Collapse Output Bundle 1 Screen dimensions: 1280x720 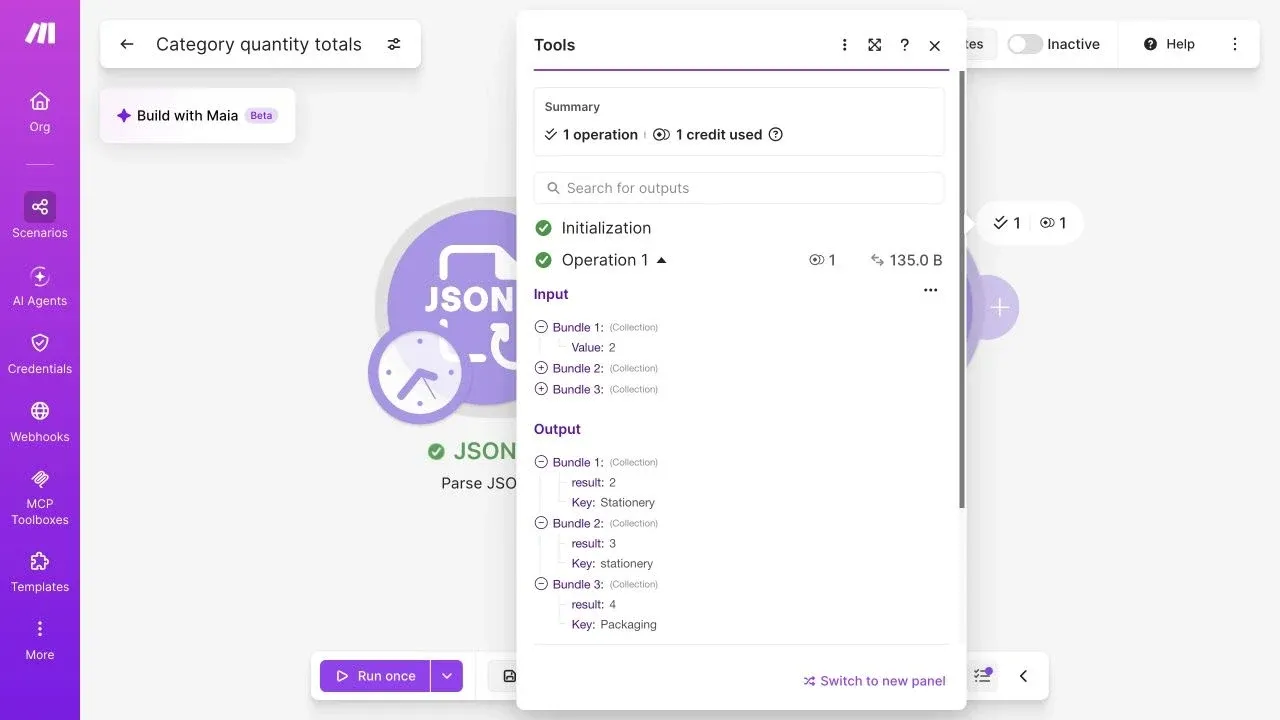[x=541, y=462]
